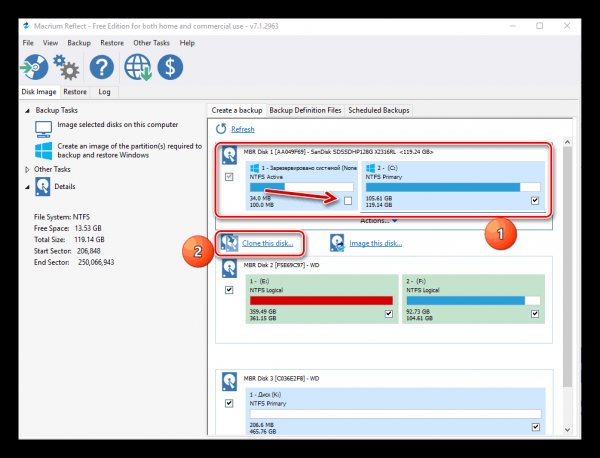Click the globe check for updates icon
The image size is (600, 458).
pyautogui.click(x=138, y=67)
